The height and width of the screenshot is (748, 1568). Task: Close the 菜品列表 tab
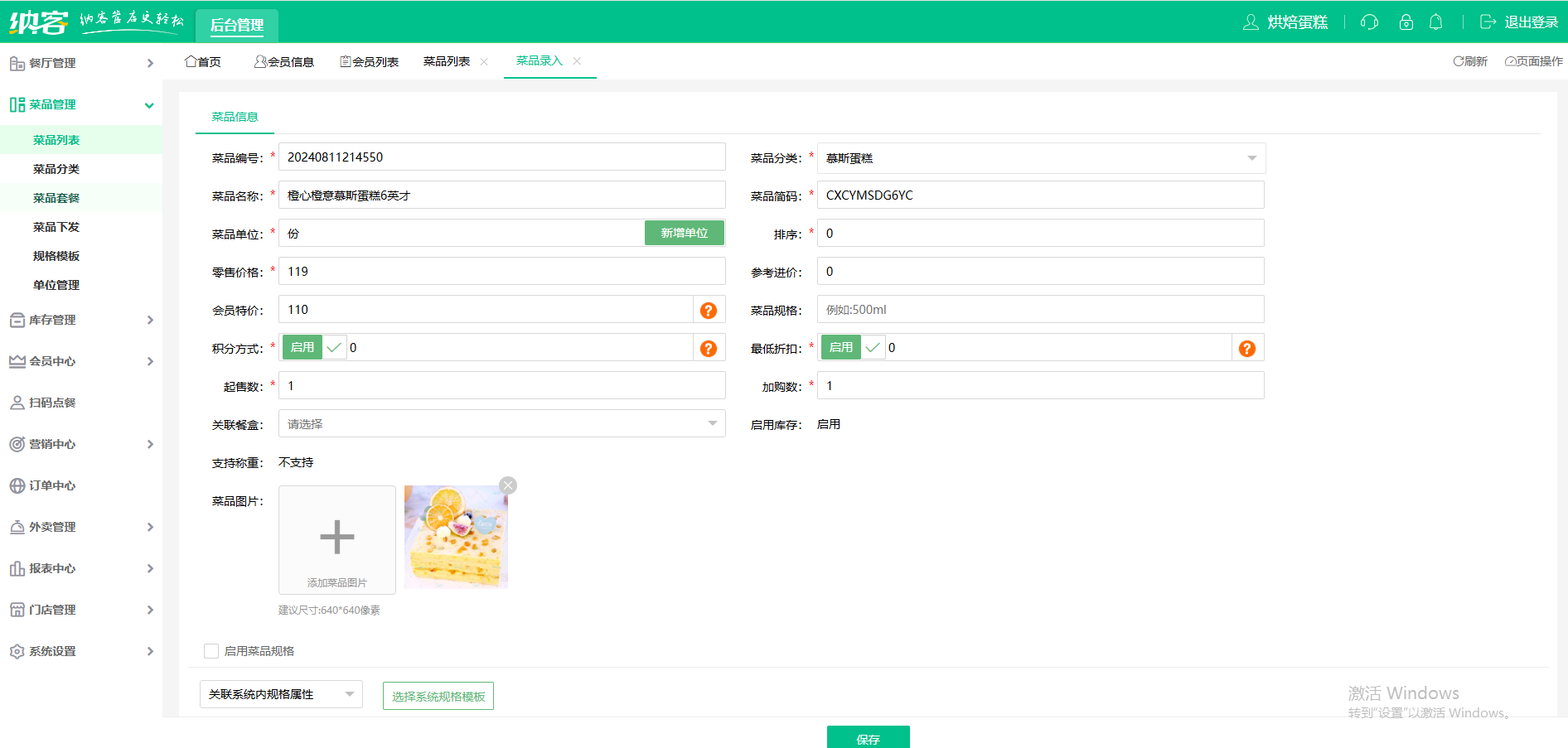click(x=484, y=61)
